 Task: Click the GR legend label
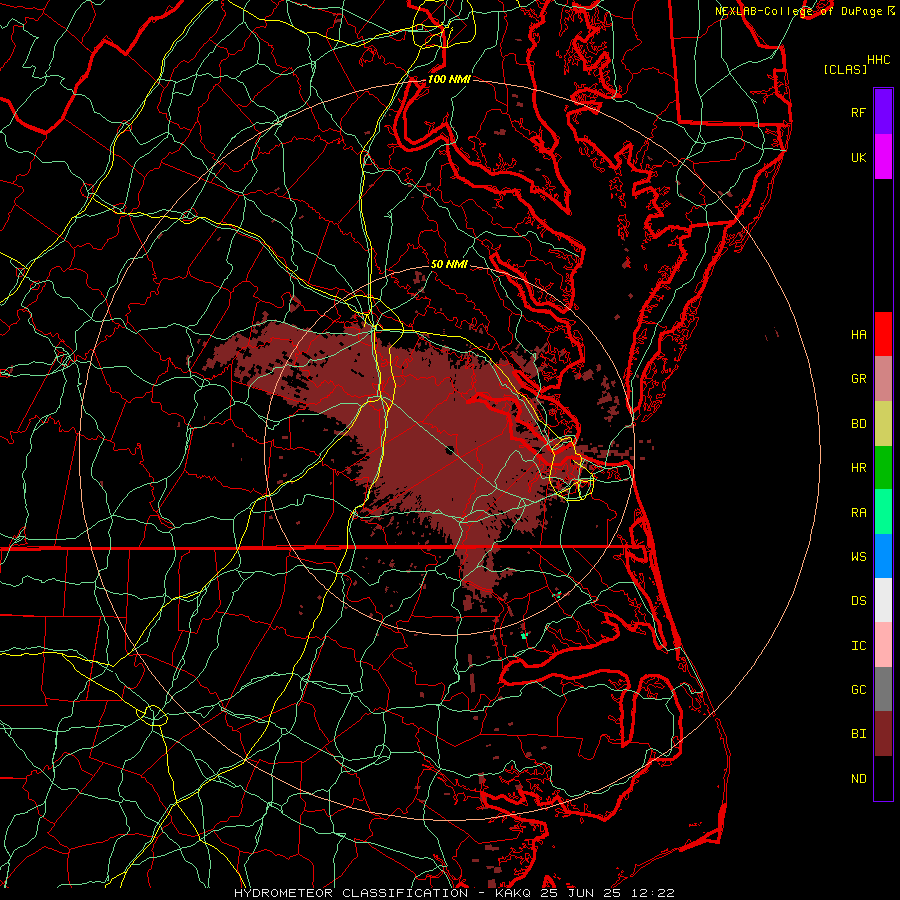tap(858, 379)
